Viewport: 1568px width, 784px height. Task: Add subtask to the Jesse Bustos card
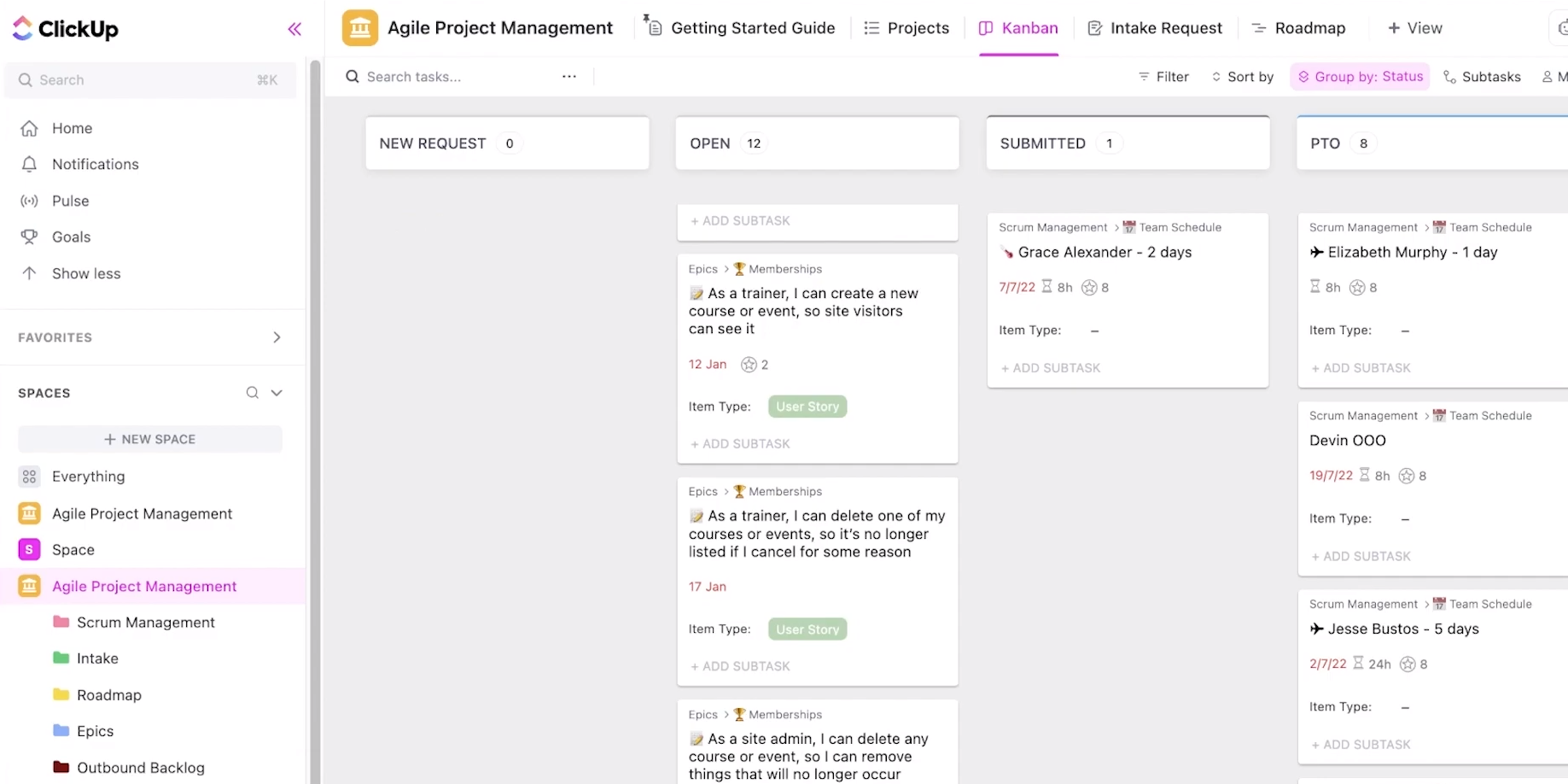click(x=1361, y=745)
